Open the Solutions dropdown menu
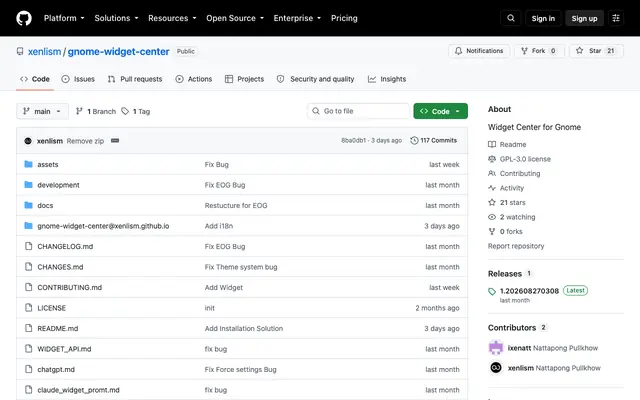This screenshot has width=640, height=400. click(116, 18)
